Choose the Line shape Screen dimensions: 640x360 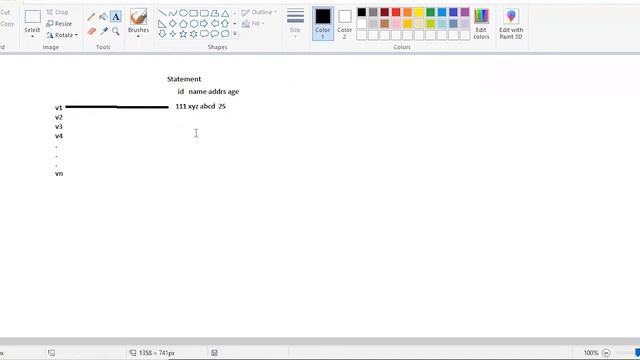(162, 13)
